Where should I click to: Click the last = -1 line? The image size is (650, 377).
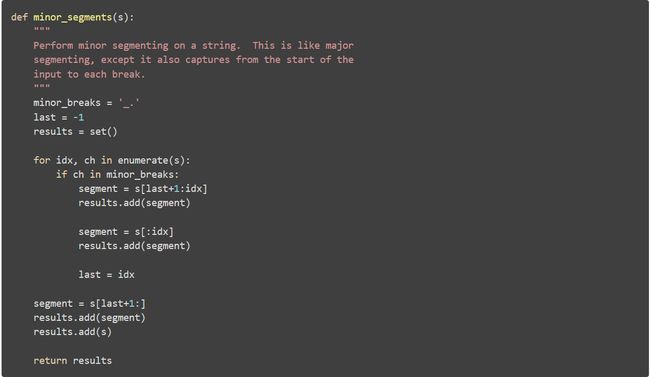click(58, 117)
